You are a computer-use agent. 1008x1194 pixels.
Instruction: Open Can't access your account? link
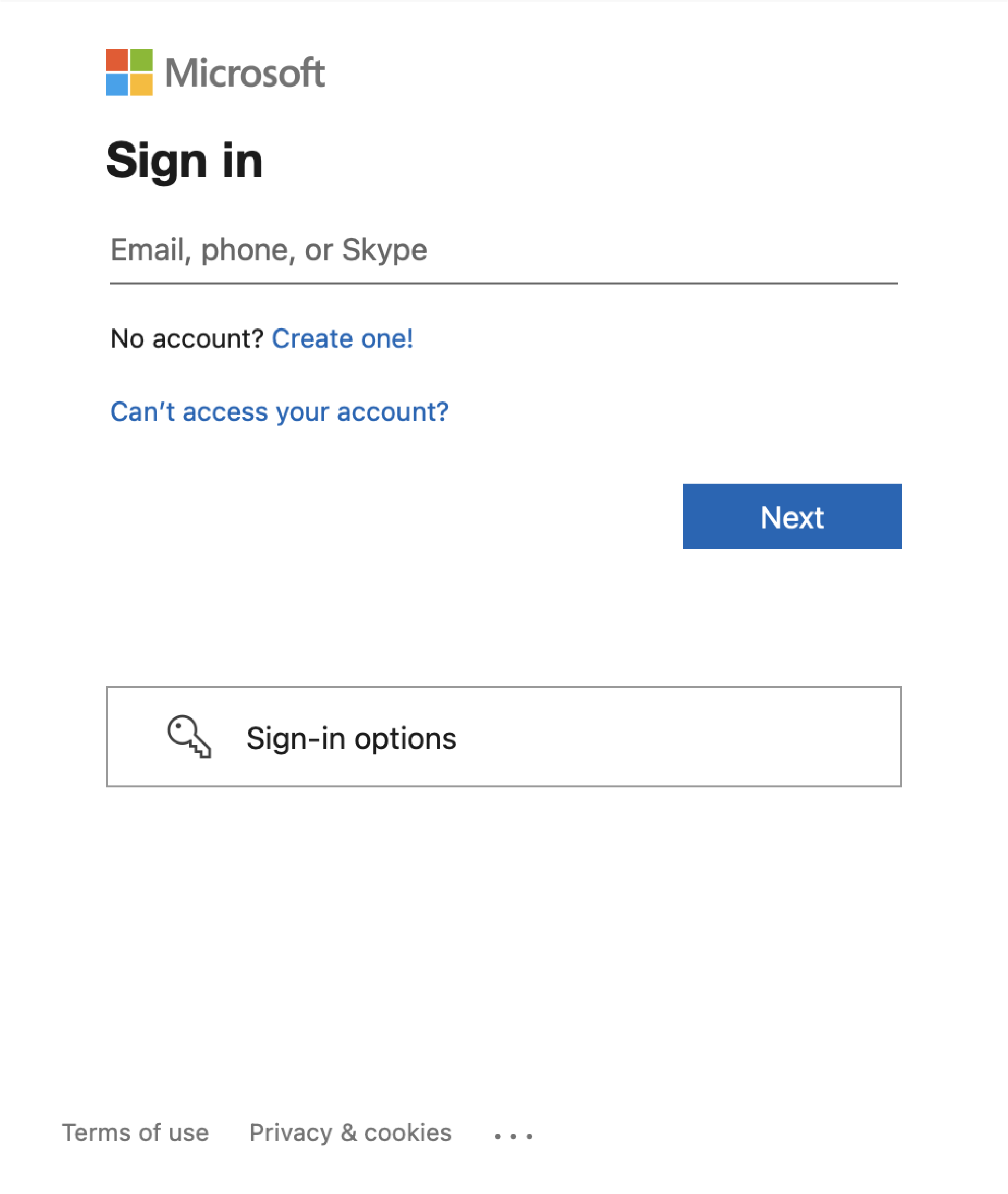click(x=279, y=412)
